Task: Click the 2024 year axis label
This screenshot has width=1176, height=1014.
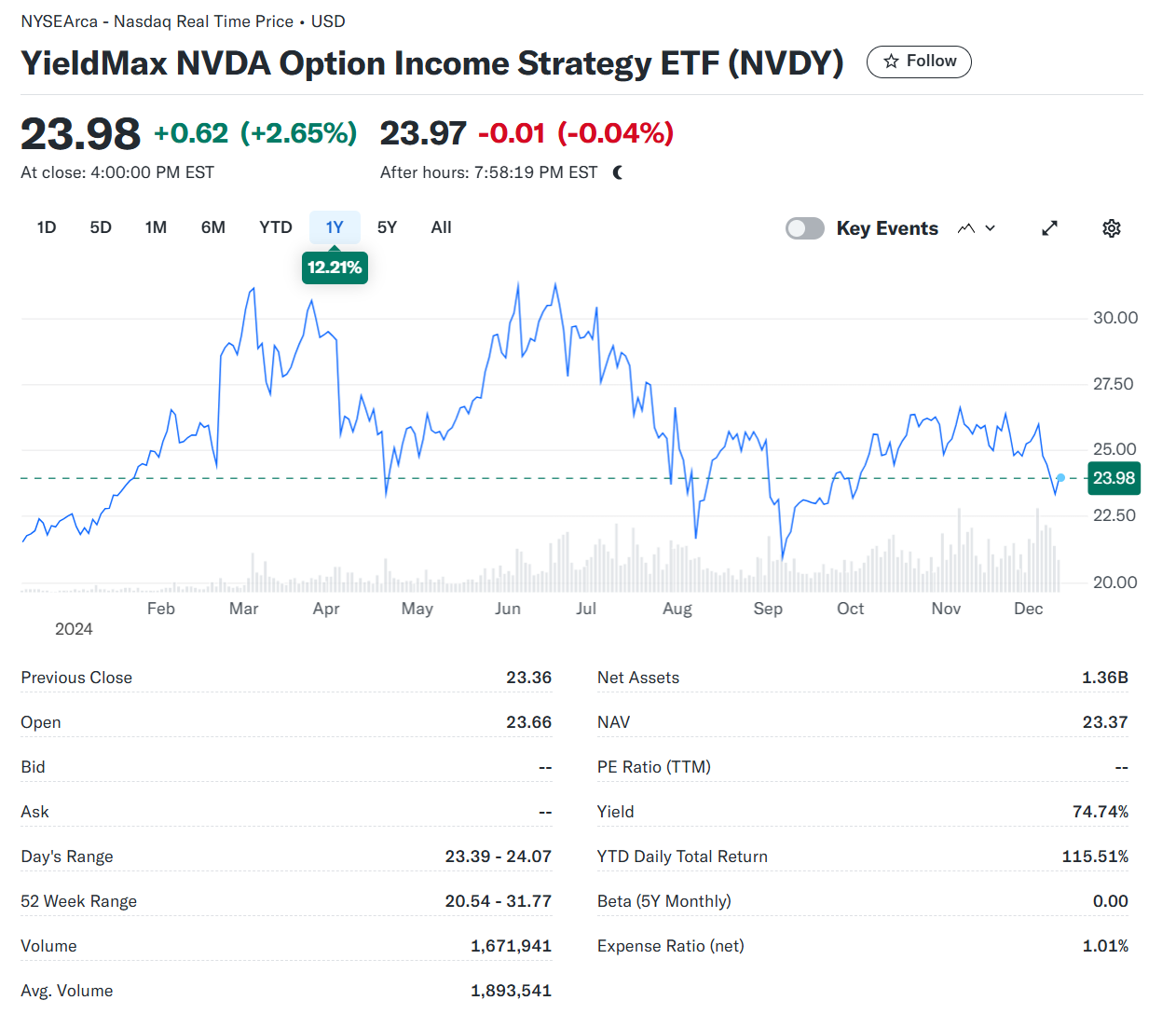Action: [74, 629]
